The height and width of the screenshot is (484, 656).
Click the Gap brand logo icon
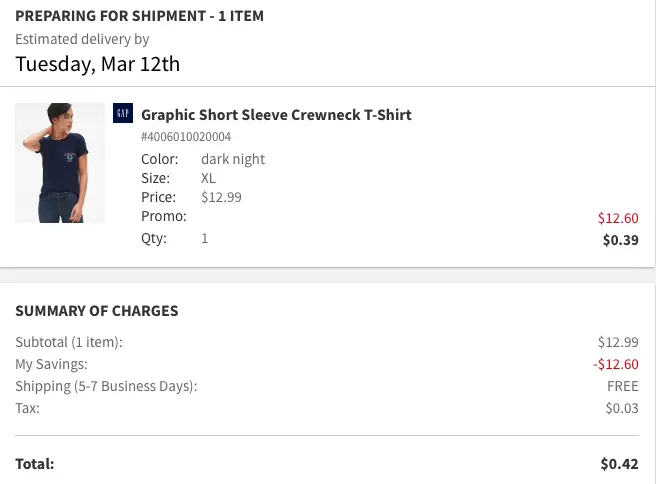(x=123, y=113)
